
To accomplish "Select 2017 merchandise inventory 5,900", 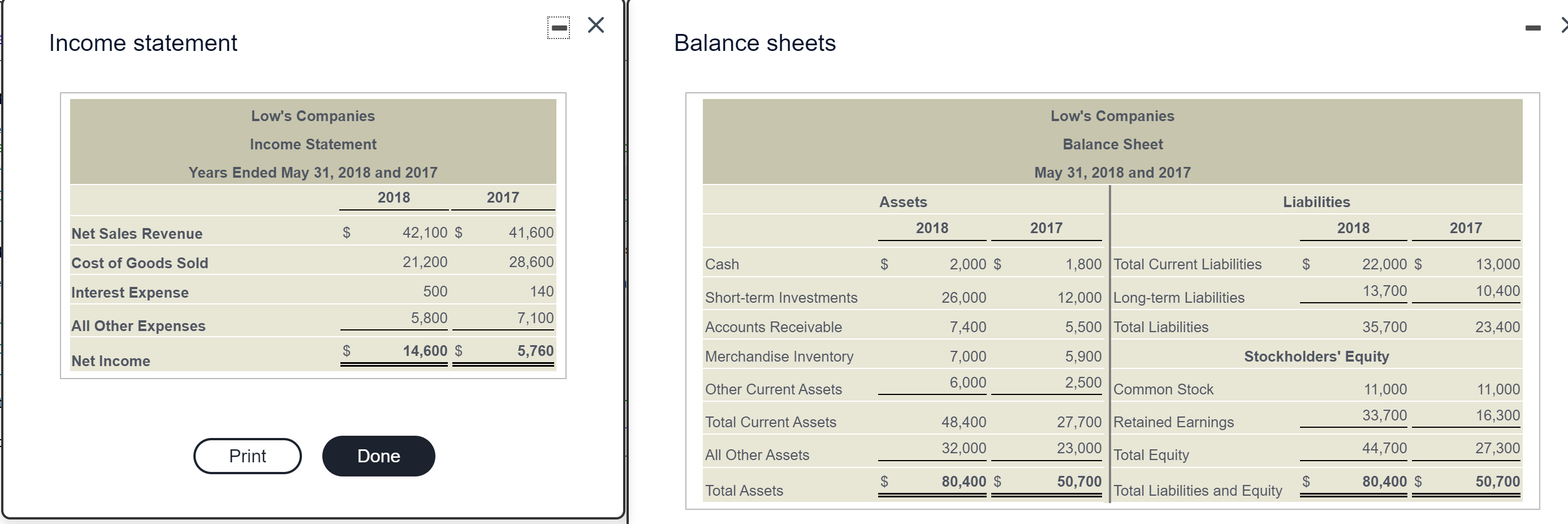I will point(1083,357).
